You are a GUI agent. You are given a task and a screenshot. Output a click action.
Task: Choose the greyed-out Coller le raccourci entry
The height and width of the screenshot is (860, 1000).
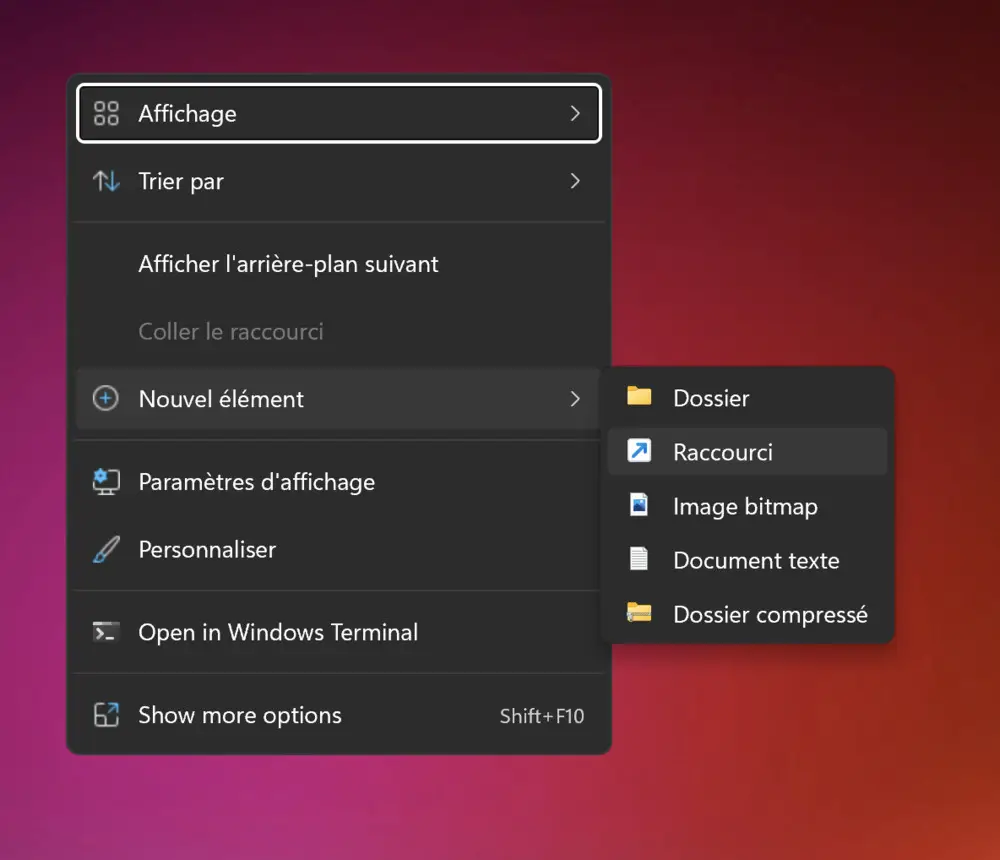231,332
